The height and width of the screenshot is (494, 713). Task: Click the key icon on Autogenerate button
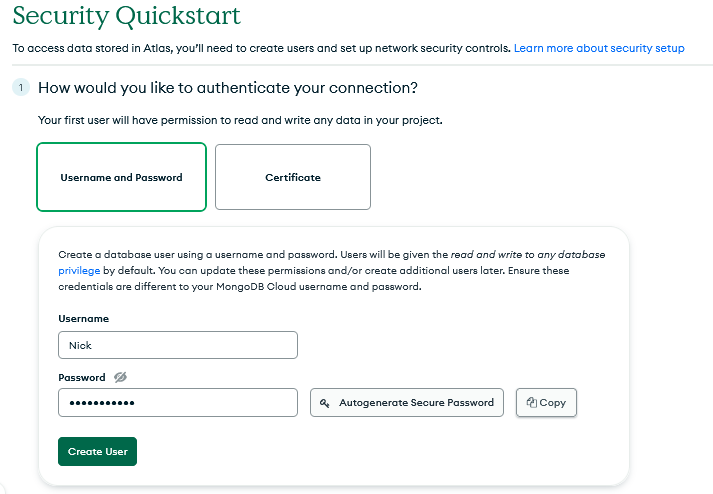(x=325, y=403)
